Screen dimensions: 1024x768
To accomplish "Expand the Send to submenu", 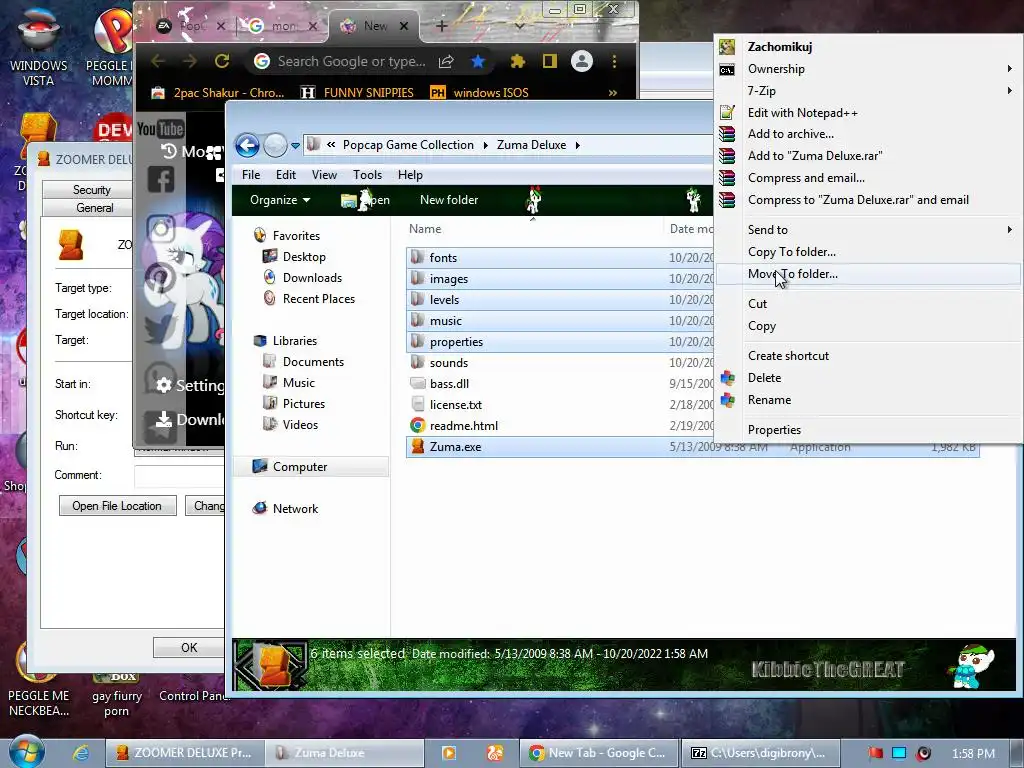I will click(869, 230).
